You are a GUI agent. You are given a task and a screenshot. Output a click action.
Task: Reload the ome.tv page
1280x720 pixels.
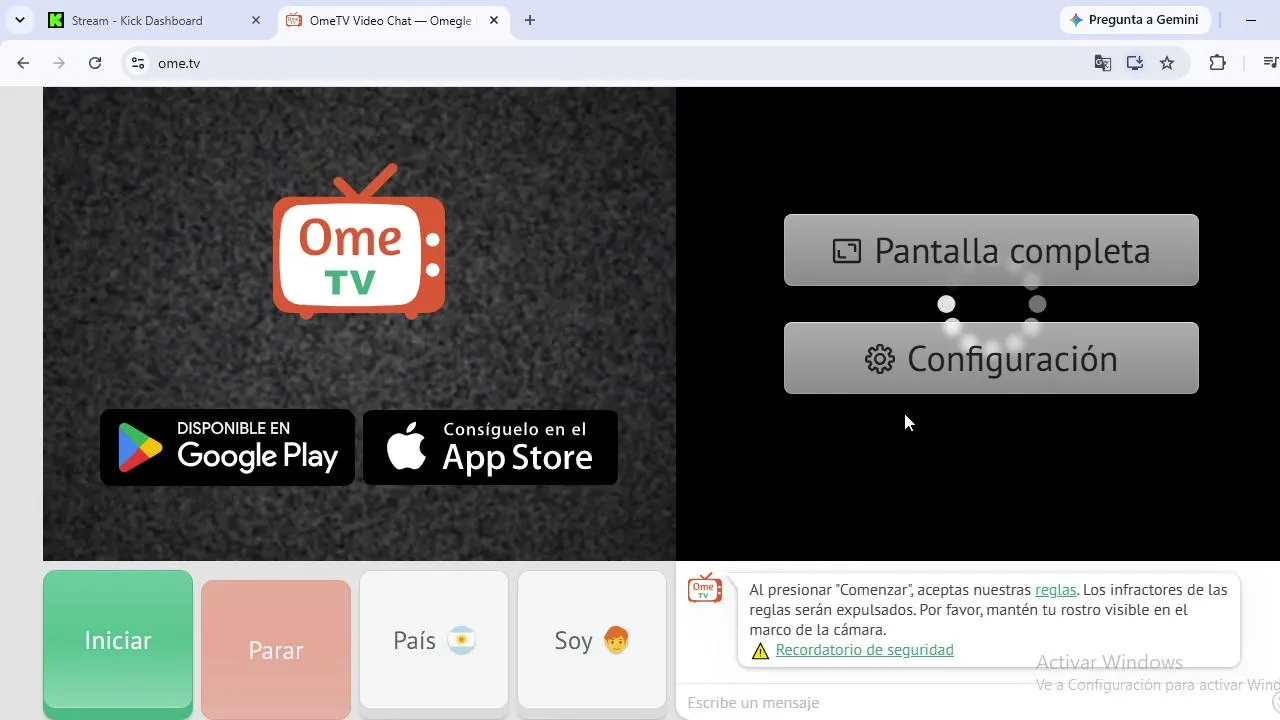click(x=95, y=63)
